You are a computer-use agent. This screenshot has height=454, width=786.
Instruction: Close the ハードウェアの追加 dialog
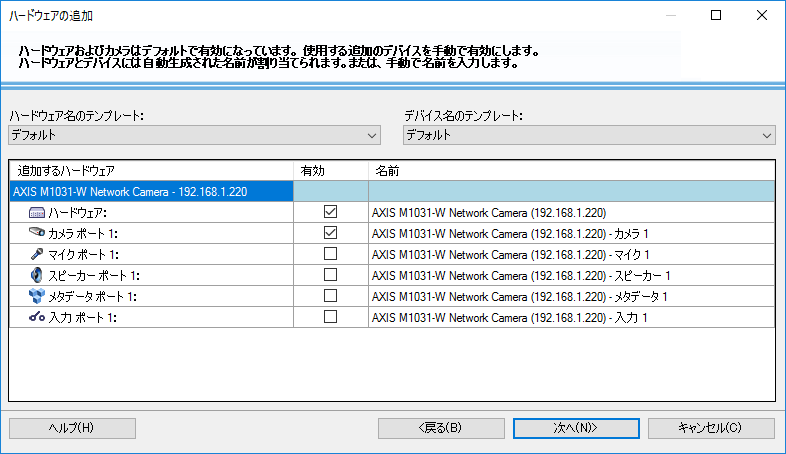coord(762,15)
